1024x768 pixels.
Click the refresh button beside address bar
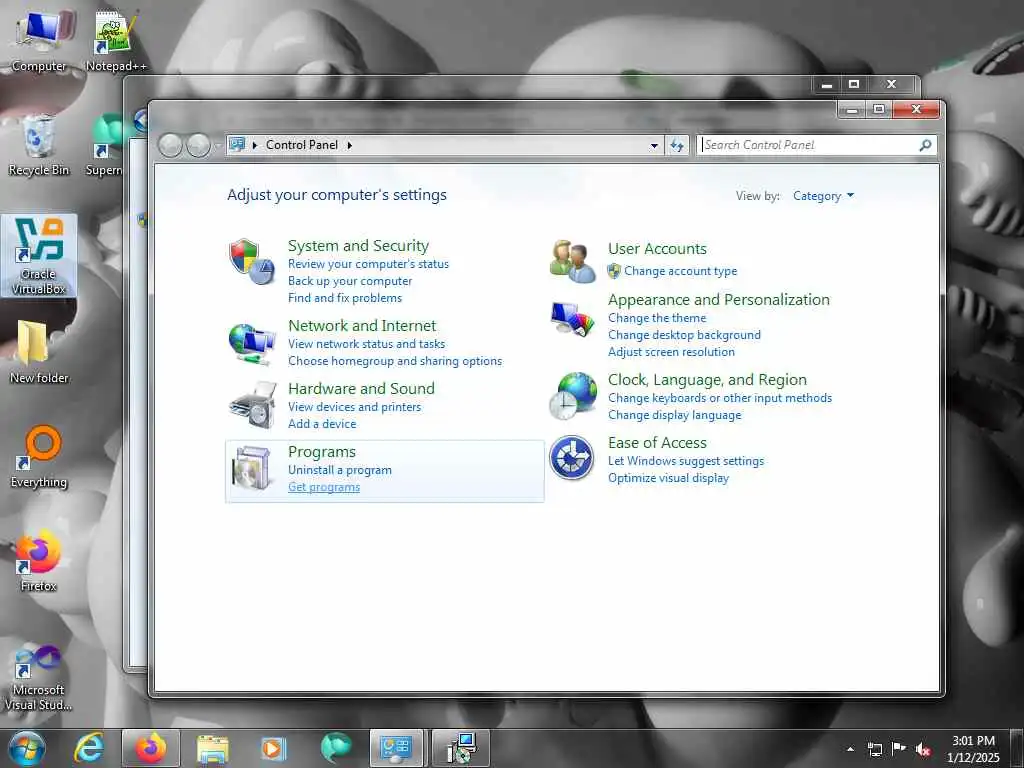677,145
